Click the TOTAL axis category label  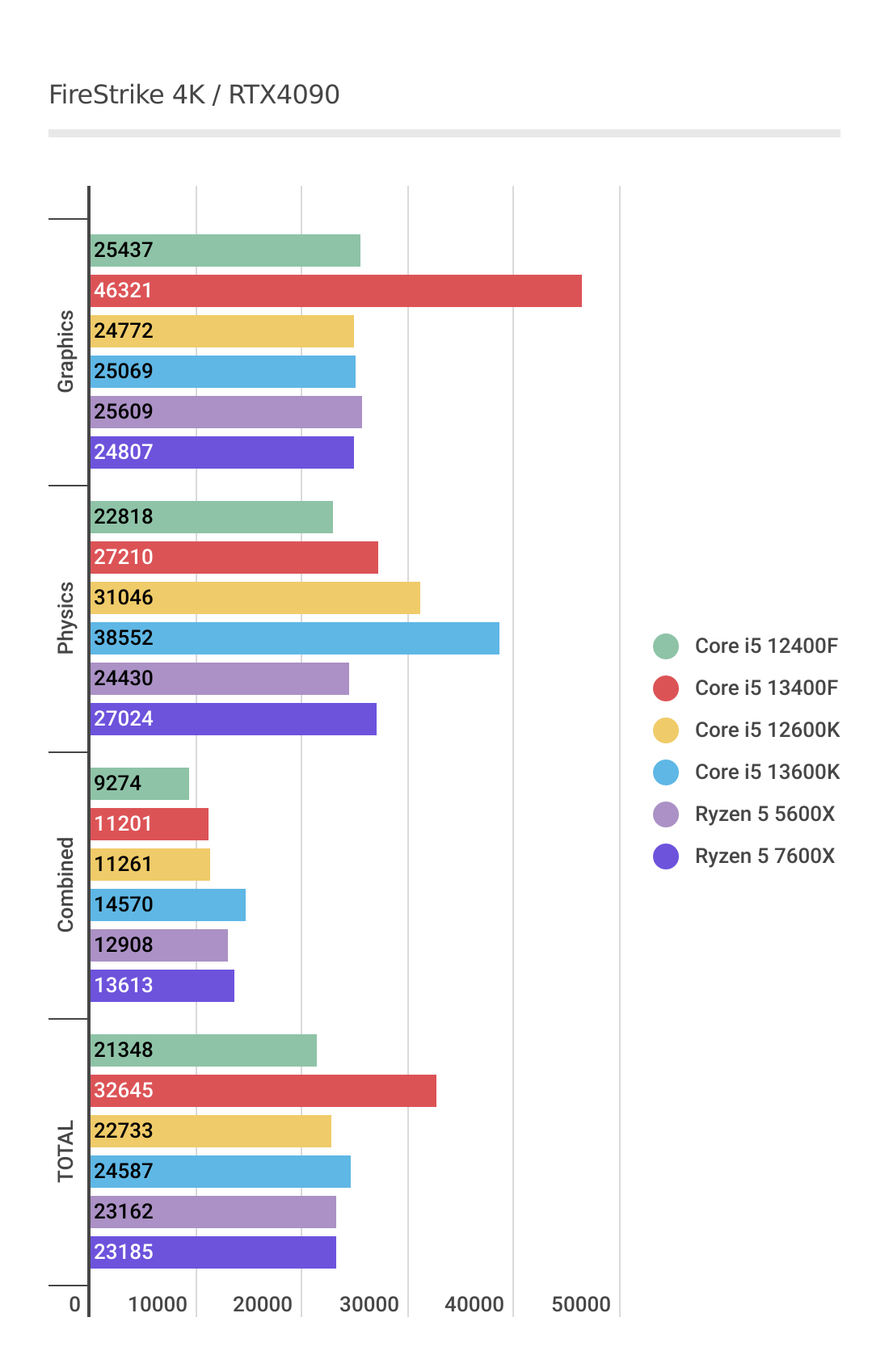coord(65,1151)
